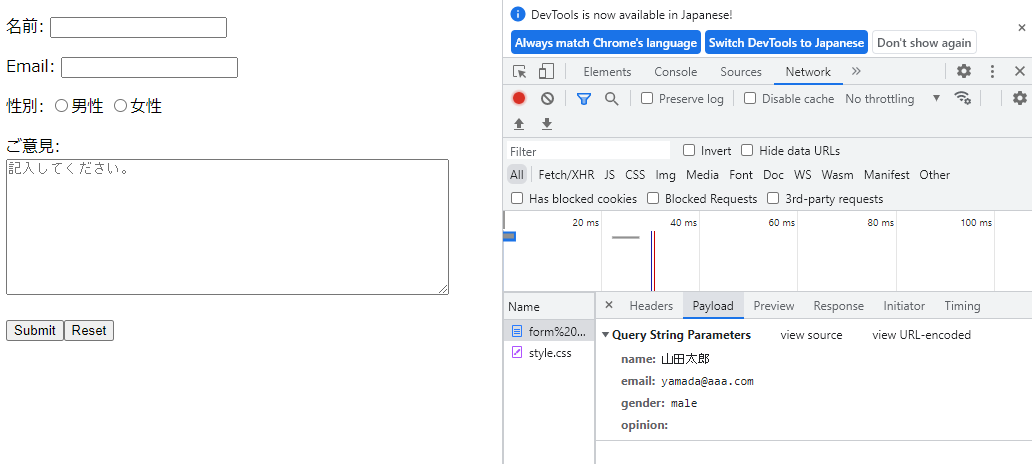
Task: Filter requests by JS type
Action: point(609,174)
